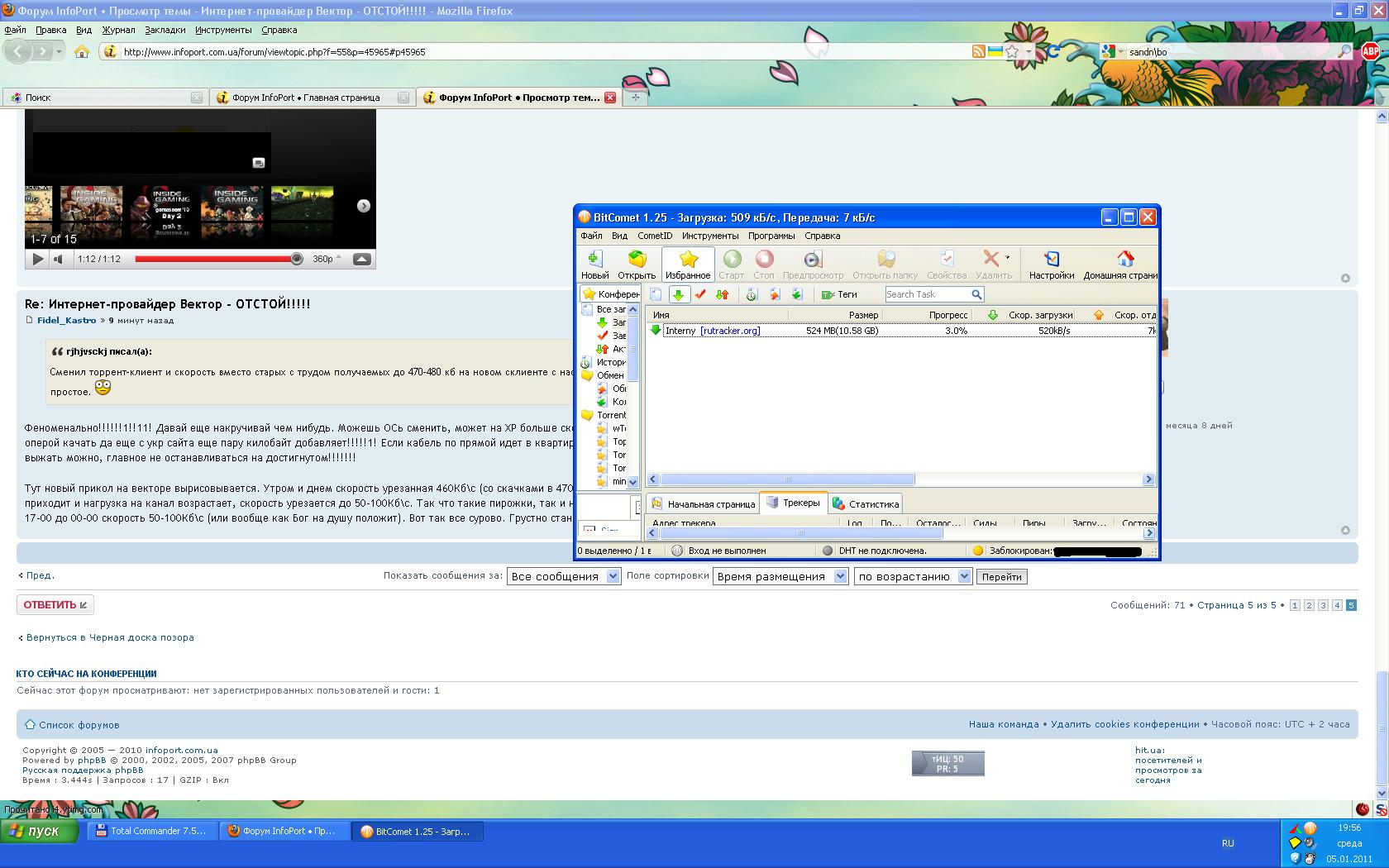Click Firefox home page button

click(x=82, y=51)
